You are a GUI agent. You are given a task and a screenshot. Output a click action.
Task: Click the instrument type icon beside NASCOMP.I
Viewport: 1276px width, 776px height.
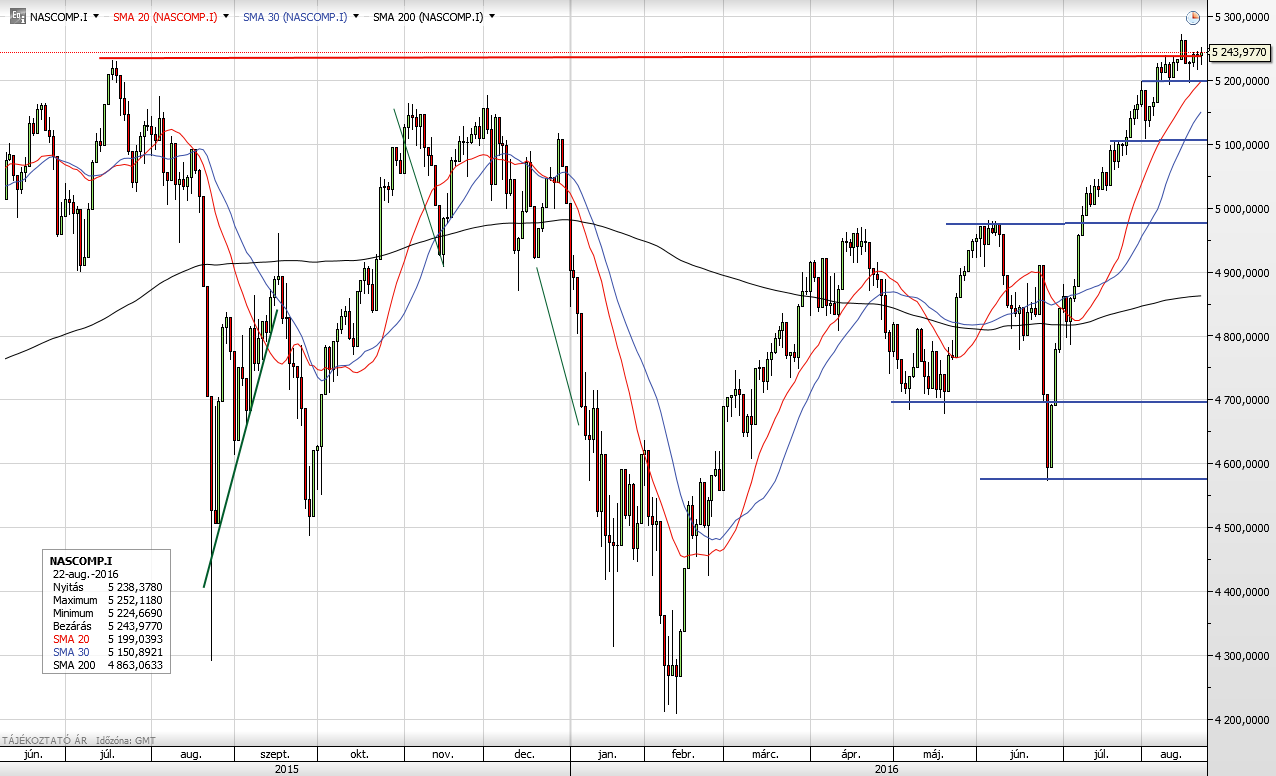click(x=17, y=17)
